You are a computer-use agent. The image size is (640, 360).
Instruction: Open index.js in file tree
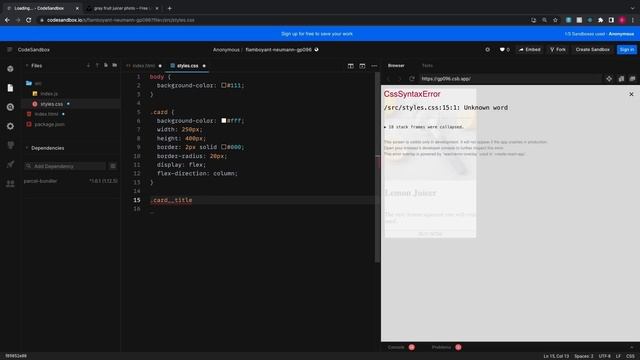click(x=49, y=94)
